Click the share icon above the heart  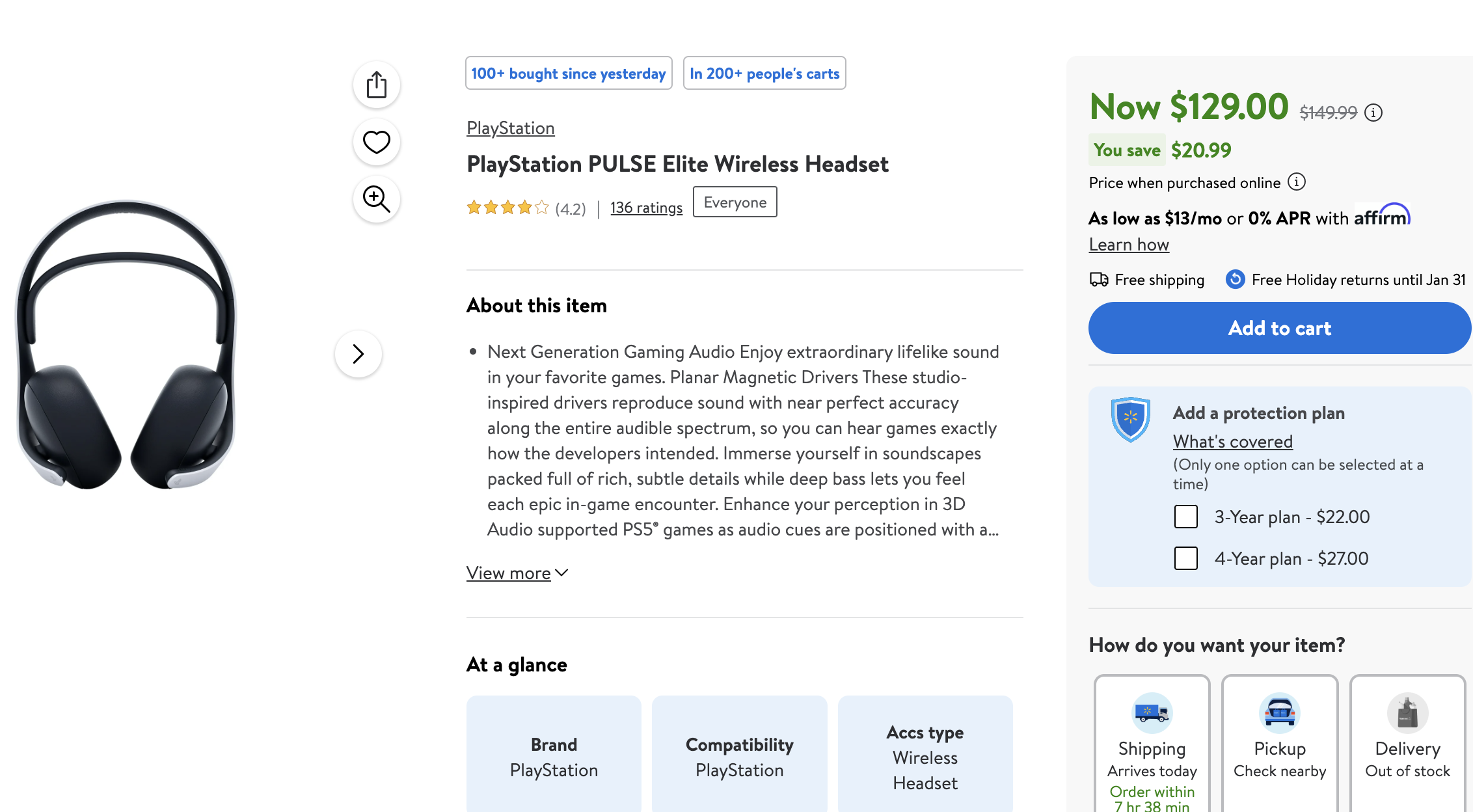375,84
